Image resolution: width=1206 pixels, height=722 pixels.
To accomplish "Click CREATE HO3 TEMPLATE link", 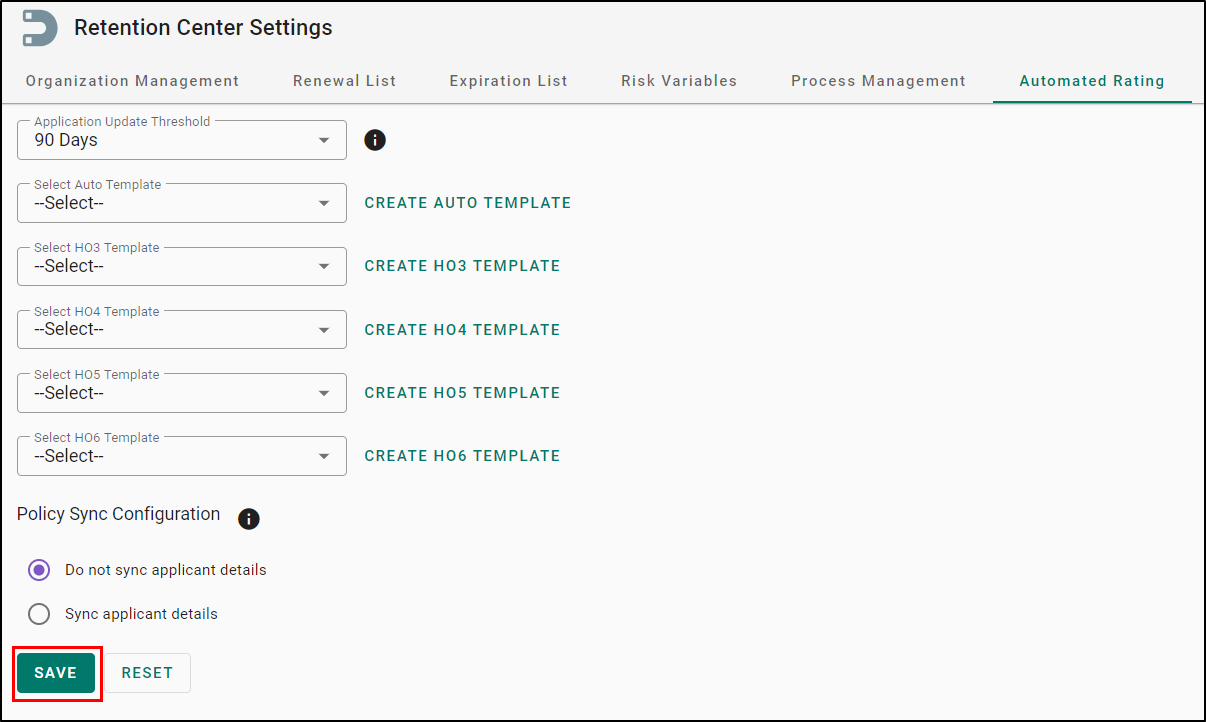I will (462, 266).
